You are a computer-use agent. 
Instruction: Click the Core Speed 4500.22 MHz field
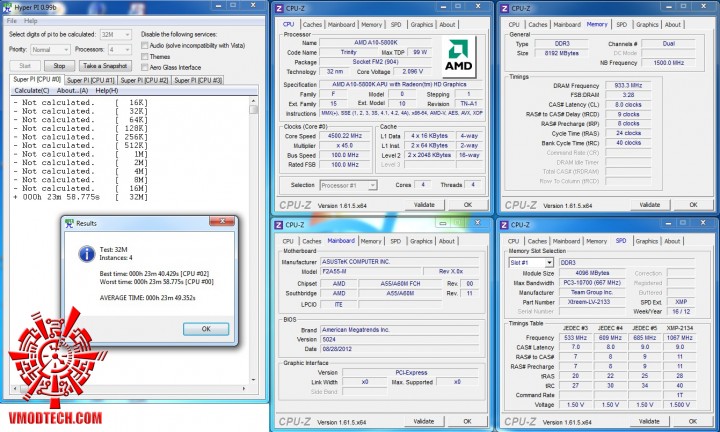click(345, 136)
